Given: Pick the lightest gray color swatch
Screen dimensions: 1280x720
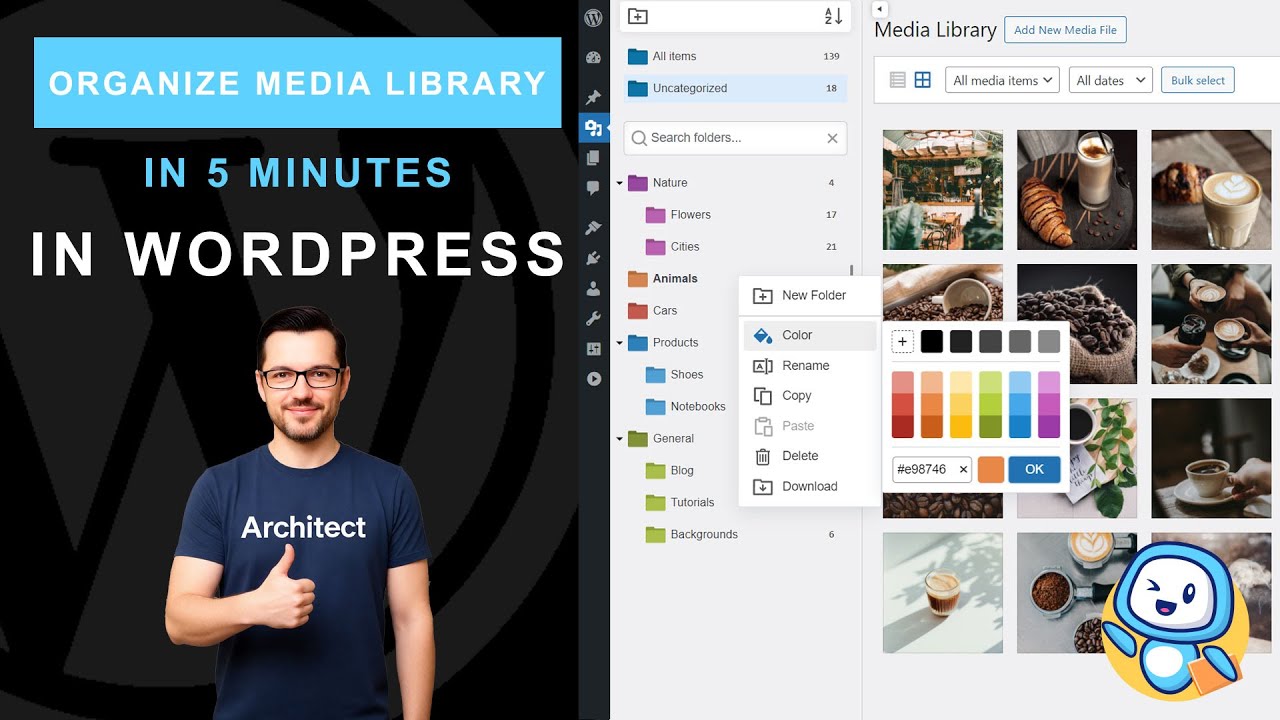Looking at the screenshot, I should (1049, 342).
